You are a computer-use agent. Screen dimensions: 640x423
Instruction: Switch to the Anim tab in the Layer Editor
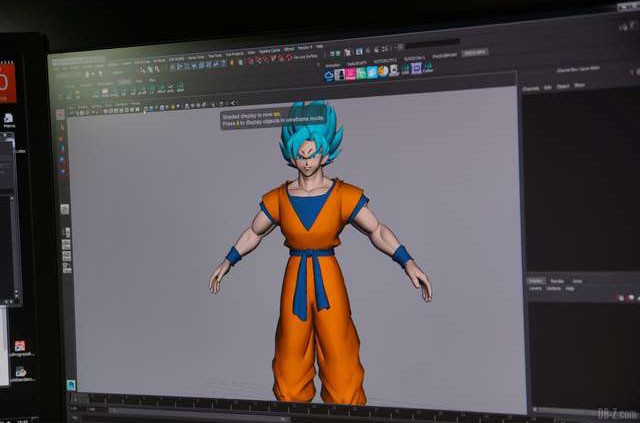[x=577, y=281]
